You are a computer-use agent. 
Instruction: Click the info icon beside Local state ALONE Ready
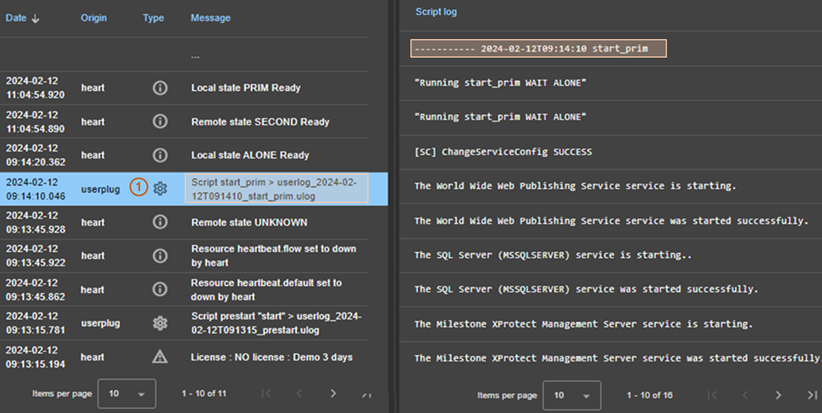point(159,155)
